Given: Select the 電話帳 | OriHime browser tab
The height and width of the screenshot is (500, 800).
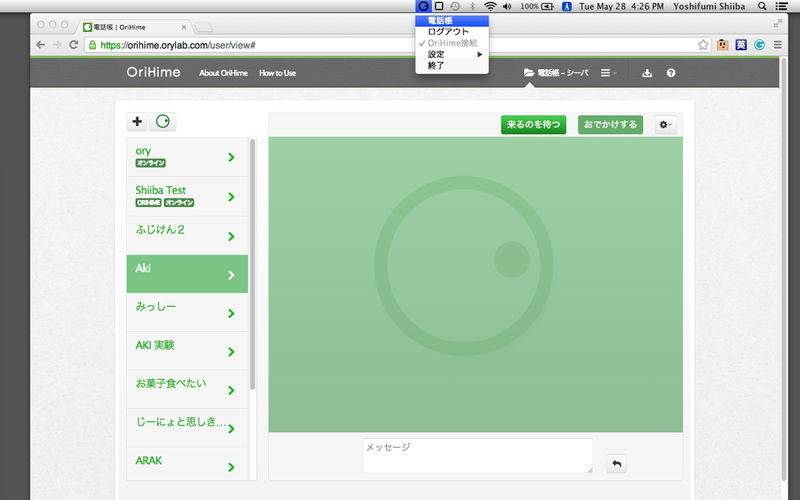Looking at the screenshot, I should (x=133, y=27).
